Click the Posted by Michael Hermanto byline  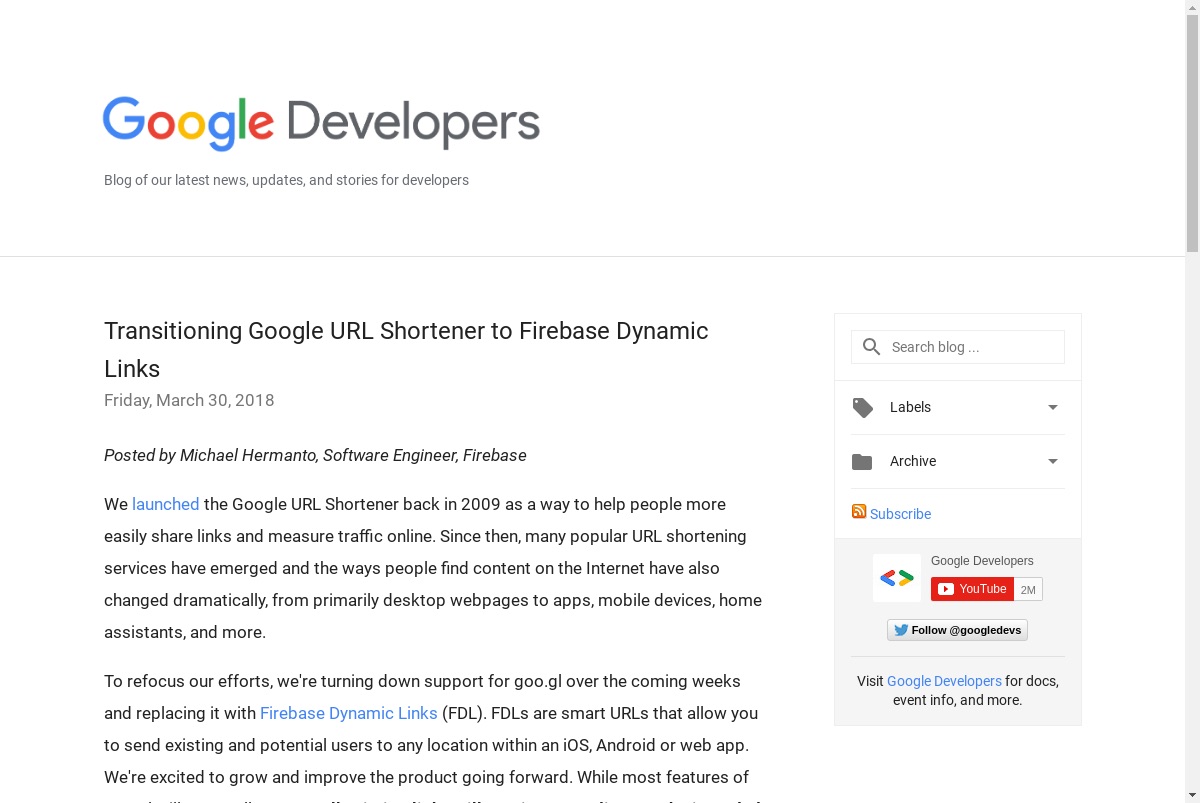click(315, 455)
